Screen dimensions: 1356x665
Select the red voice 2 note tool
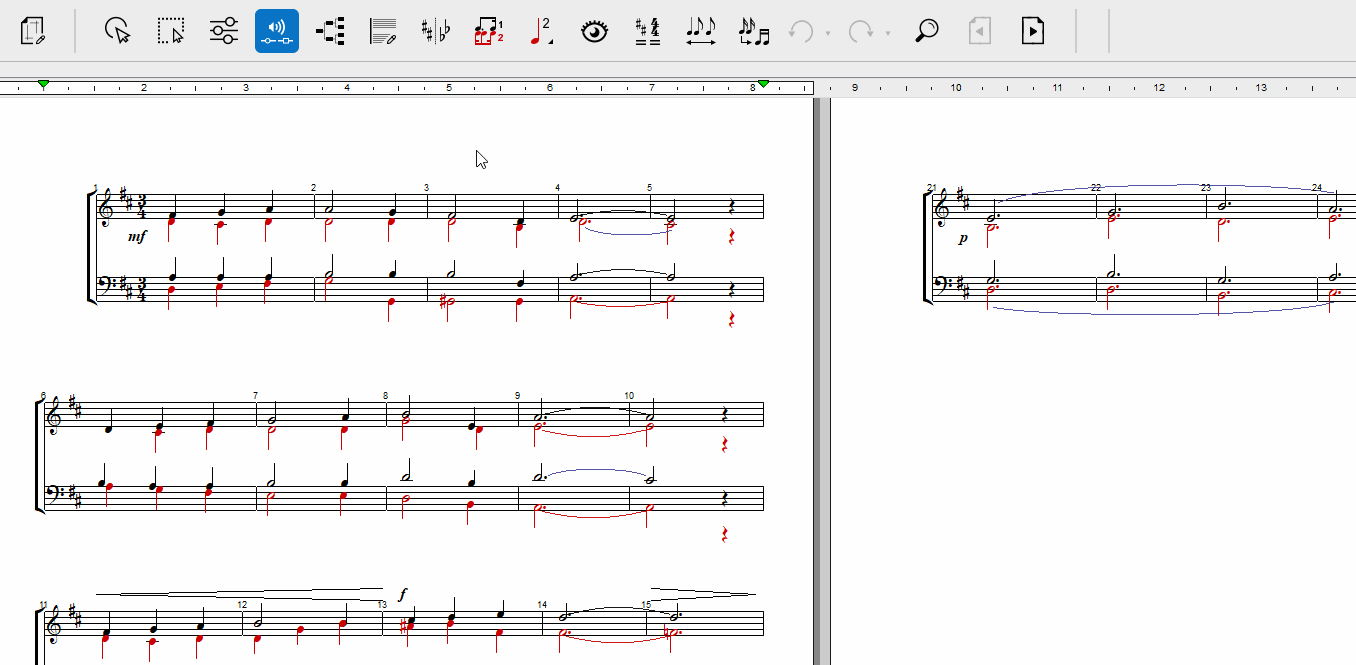click(541, 31)
